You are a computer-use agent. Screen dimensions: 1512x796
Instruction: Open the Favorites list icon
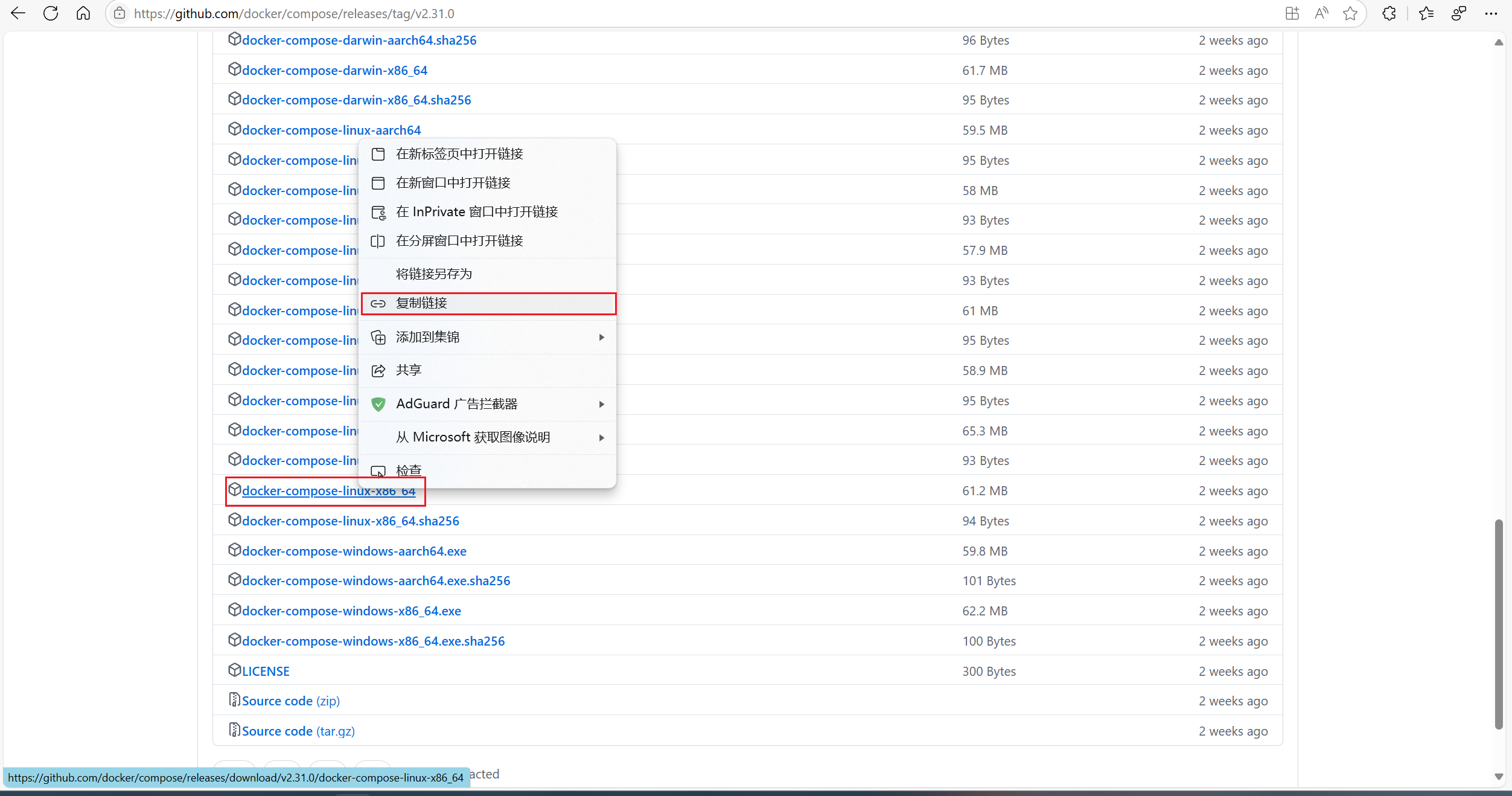pos(1426,13)
